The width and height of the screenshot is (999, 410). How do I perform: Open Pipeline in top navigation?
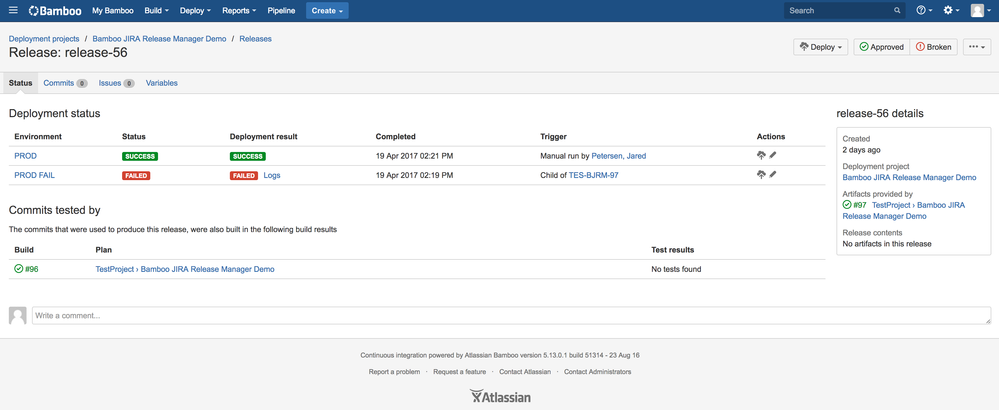(281, 11)
